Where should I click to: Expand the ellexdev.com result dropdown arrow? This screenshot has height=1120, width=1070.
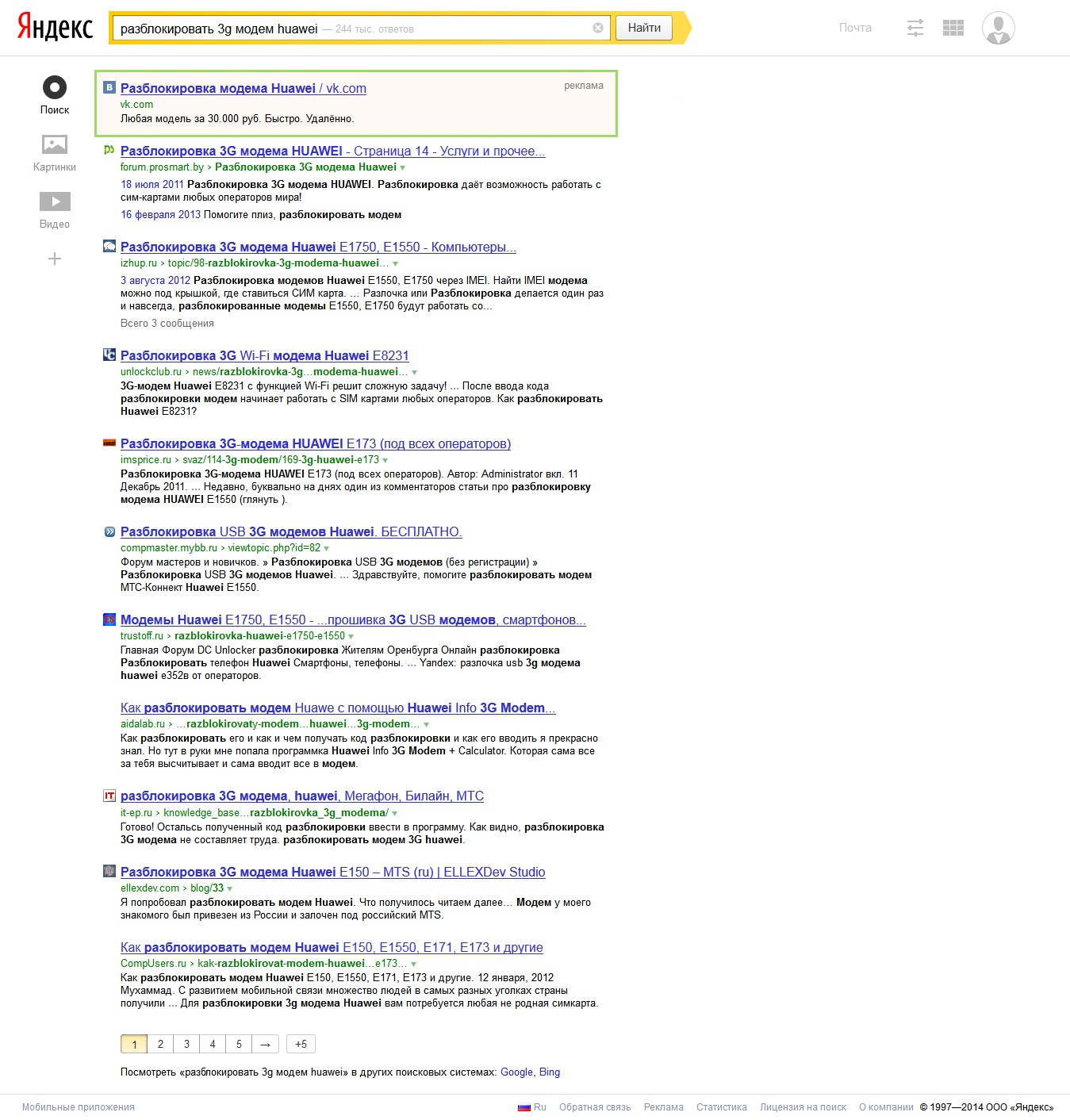coord(230,889)
